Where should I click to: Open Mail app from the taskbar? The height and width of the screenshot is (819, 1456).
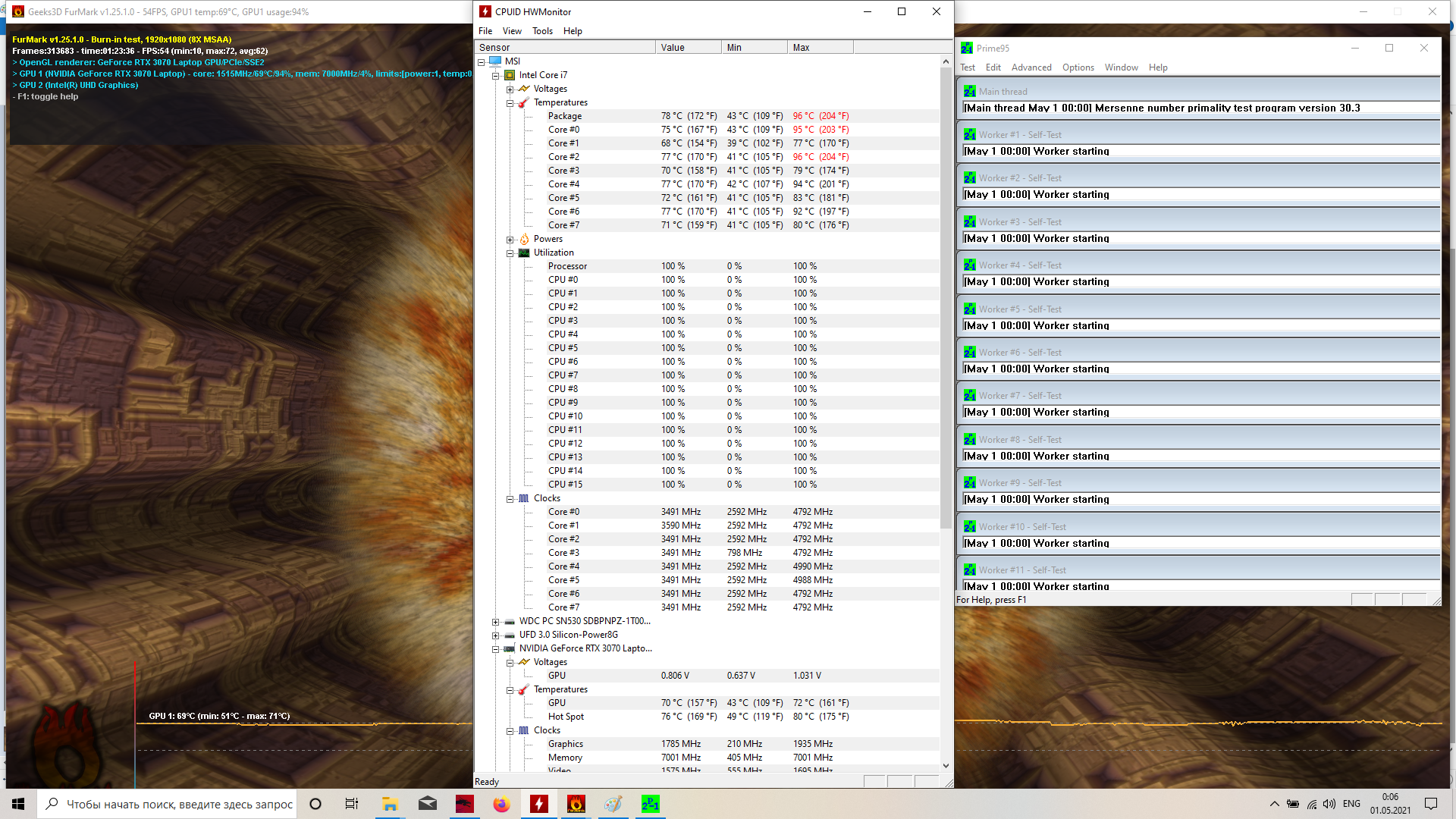tap(428, 804)
